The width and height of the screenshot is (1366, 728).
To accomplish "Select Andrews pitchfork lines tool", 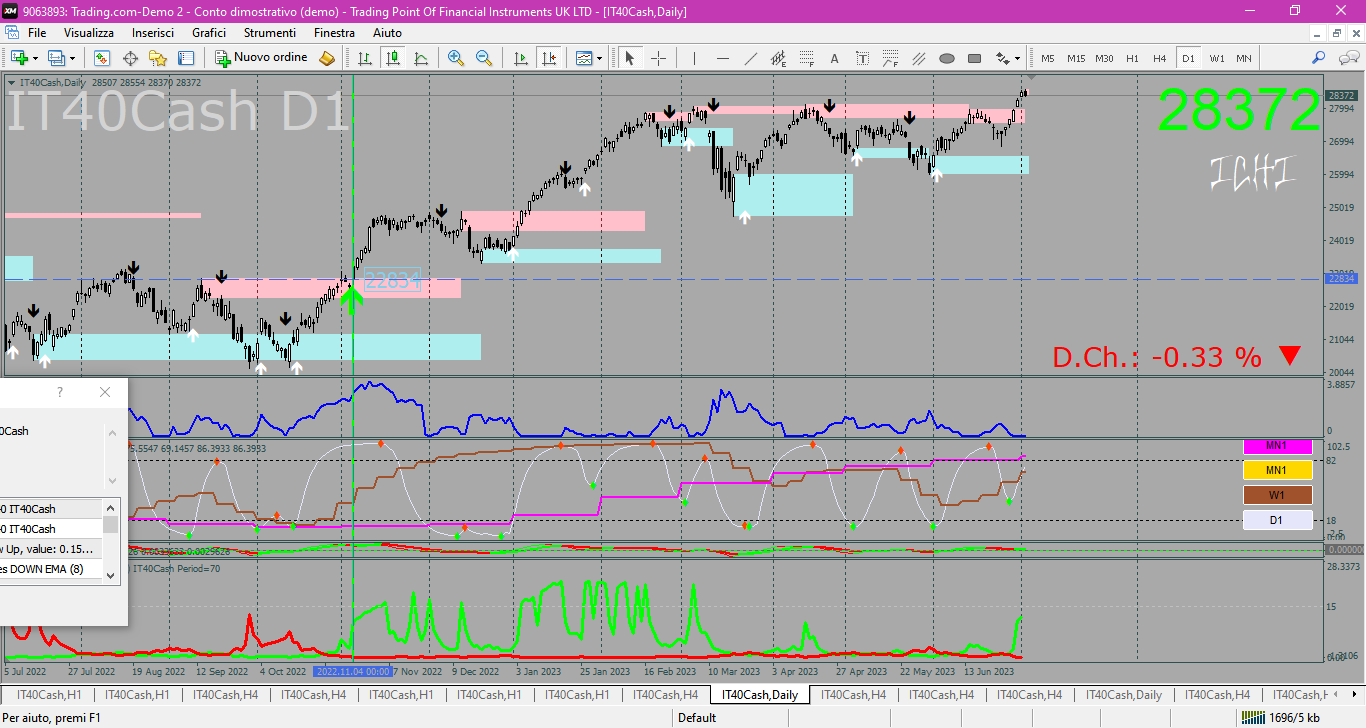I will pyautogui.click(x=918, y=58).
